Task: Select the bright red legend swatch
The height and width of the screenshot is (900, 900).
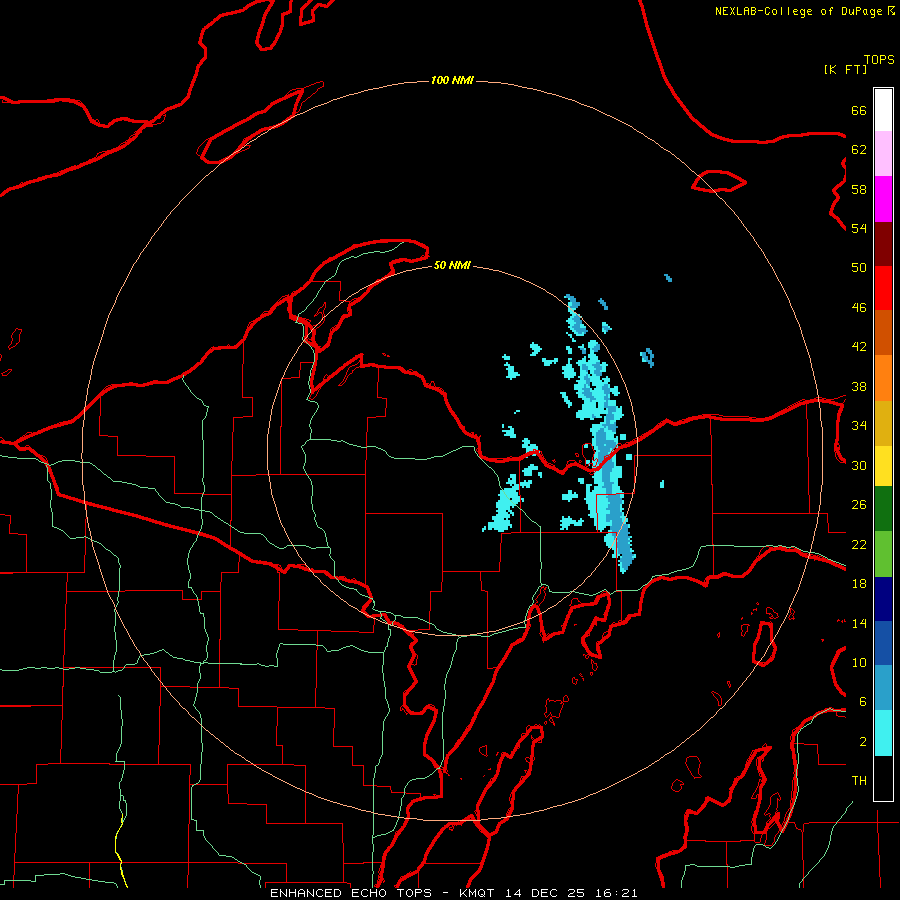Action: pyautogui.click(x=883, y=288)
